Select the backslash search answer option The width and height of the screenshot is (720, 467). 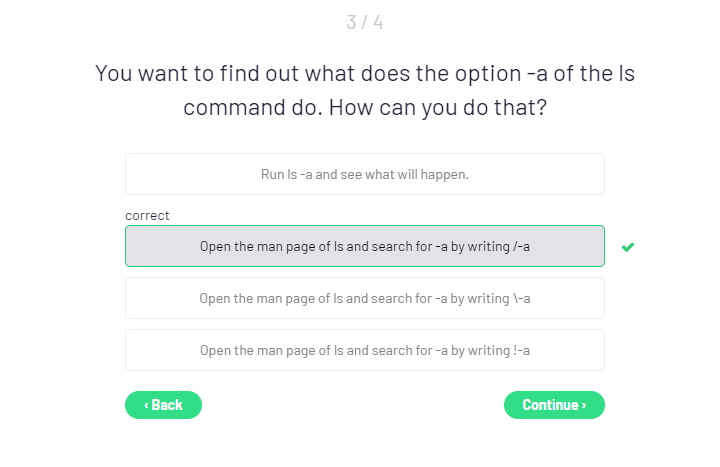364,298
